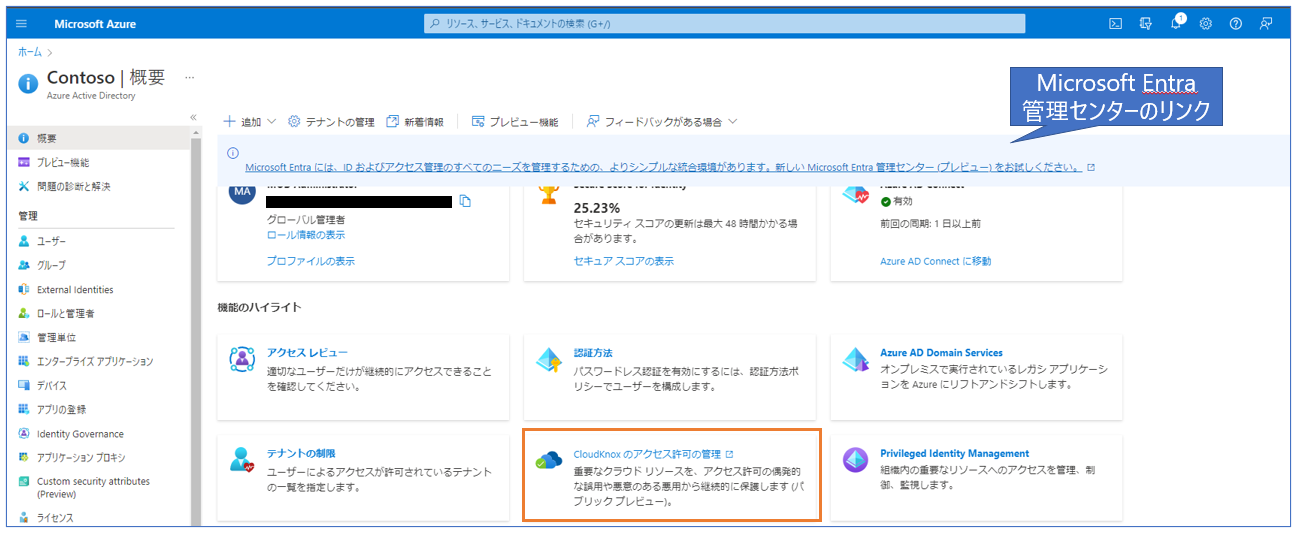Go to ホーム breadcrumb link
Image resolution: width=1300 pixels, height=533 pixels.
click(30, 51)
